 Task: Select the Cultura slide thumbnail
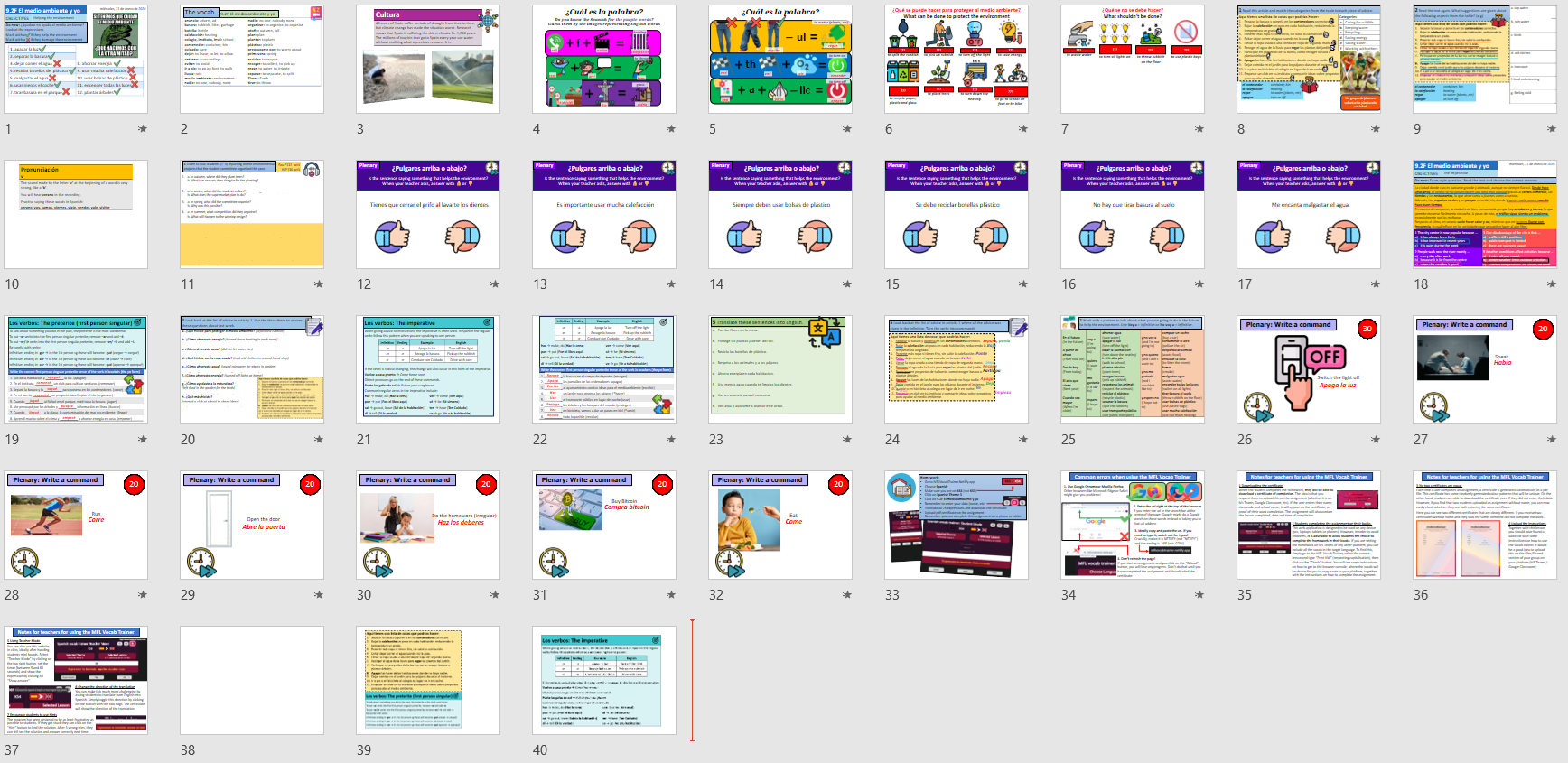428,59
